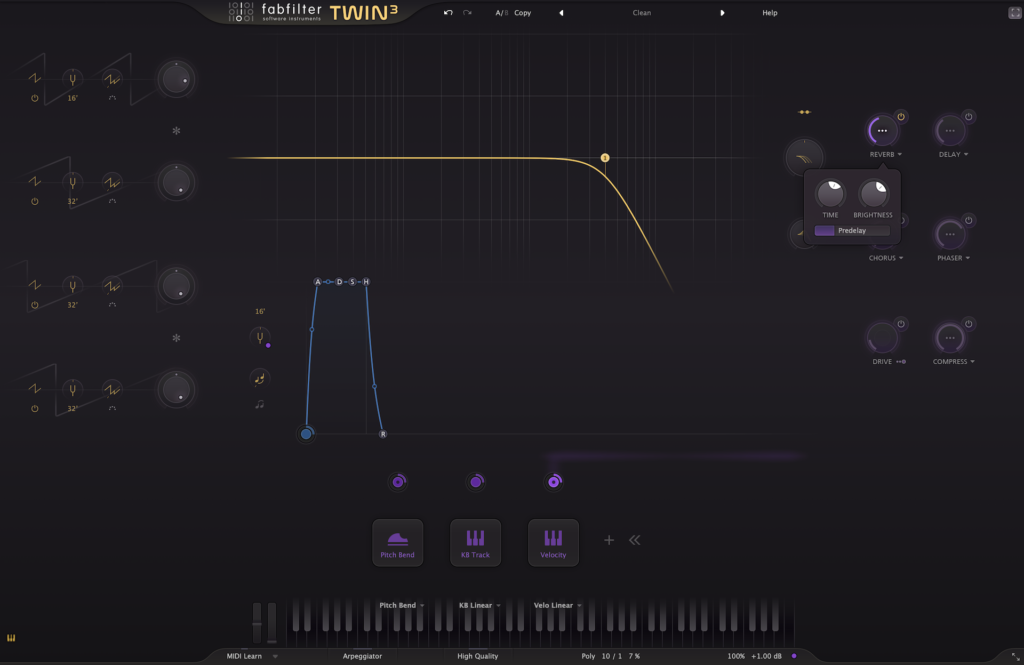Enable the Delay effect power button
This screenshot has height=665, width=1024.
tap(968, 117)
